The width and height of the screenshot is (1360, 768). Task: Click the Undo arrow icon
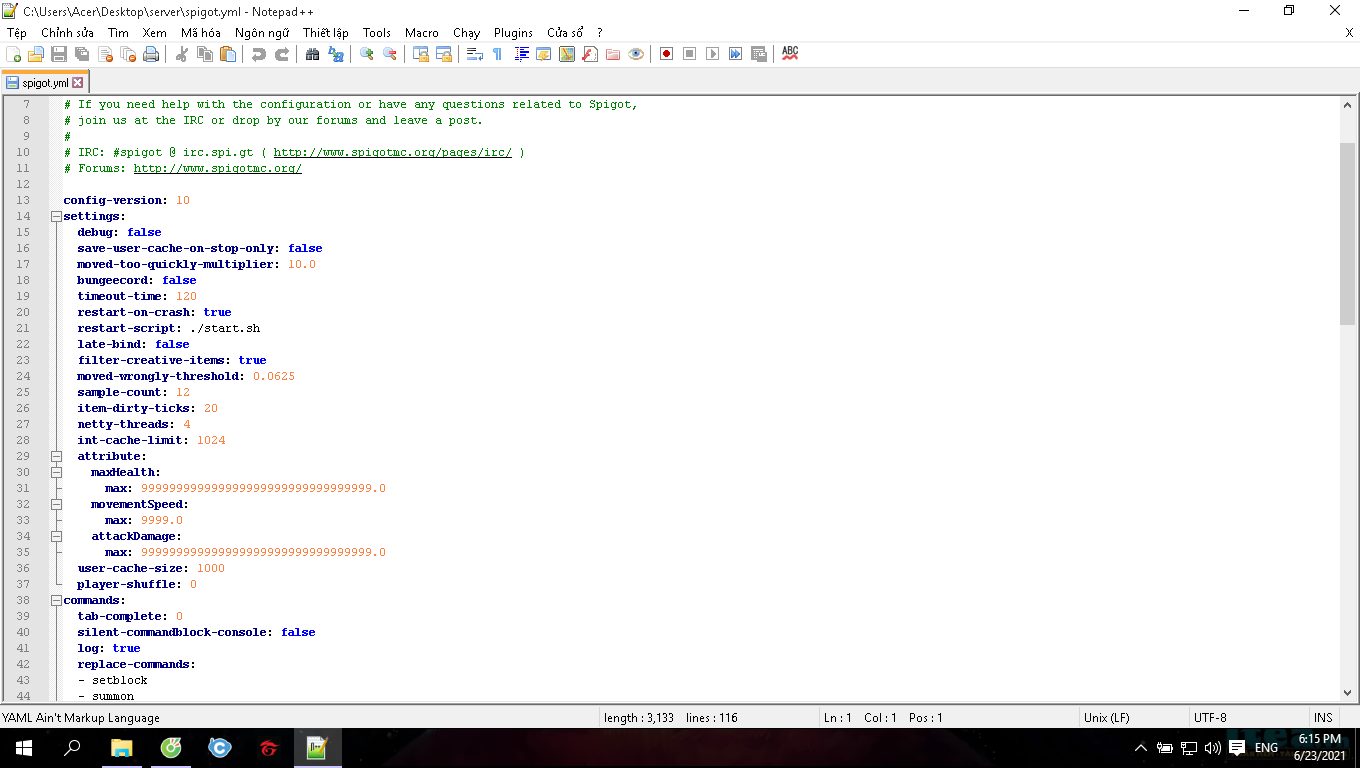pos(259,54)
